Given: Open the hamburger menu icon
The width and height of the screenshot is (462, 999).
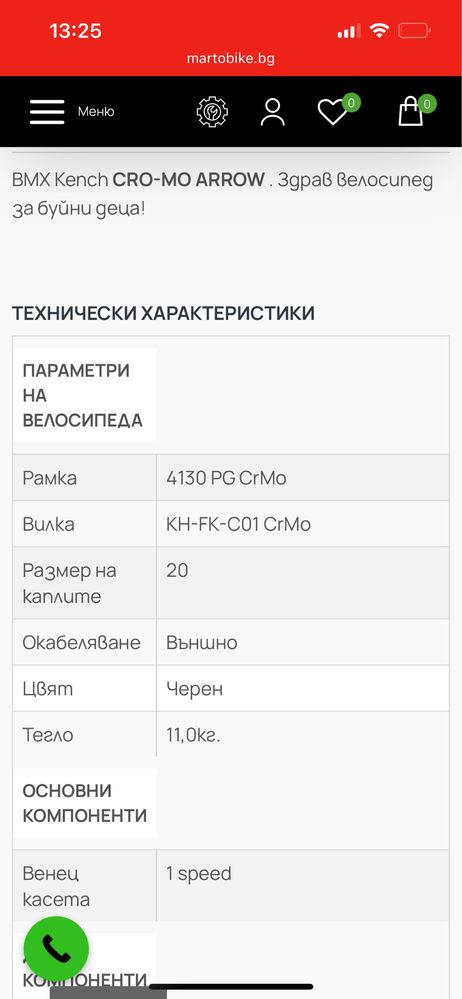Looking at the screenshot, I should click(x=47, y=112).
